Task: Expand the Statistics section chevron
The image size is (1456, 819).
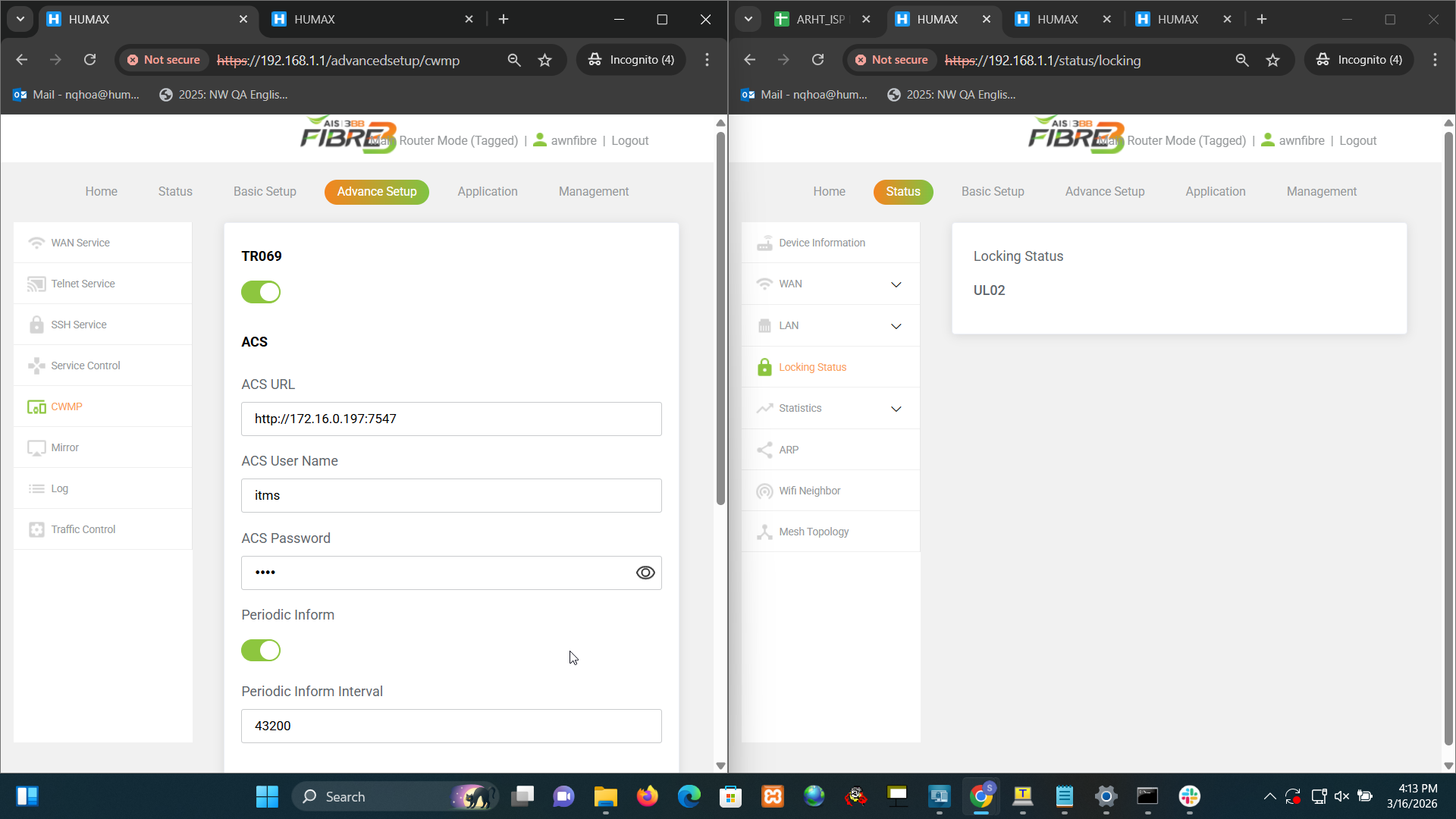Action: 896,409
